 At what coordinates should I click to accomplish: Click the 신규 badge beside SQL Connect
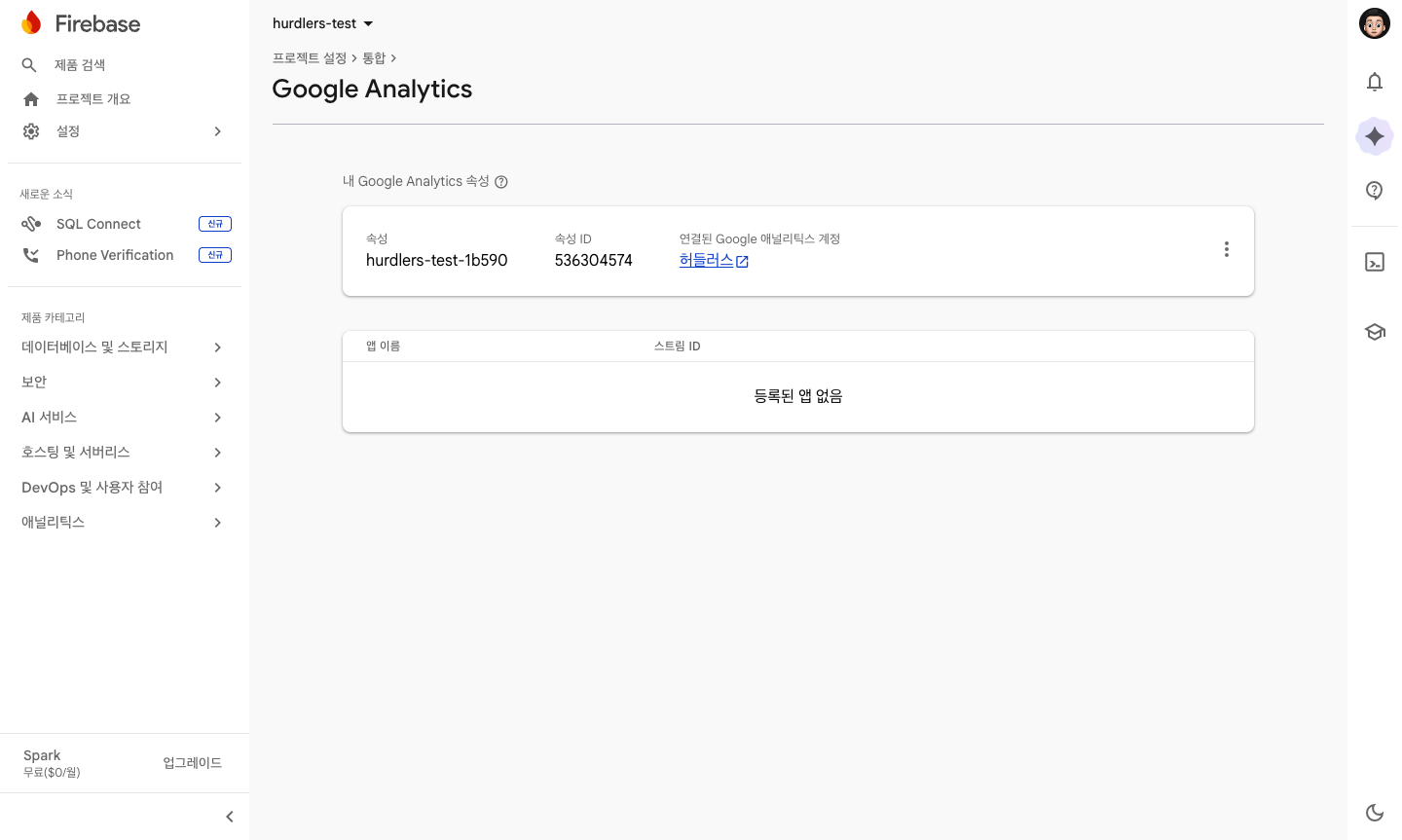215,224
